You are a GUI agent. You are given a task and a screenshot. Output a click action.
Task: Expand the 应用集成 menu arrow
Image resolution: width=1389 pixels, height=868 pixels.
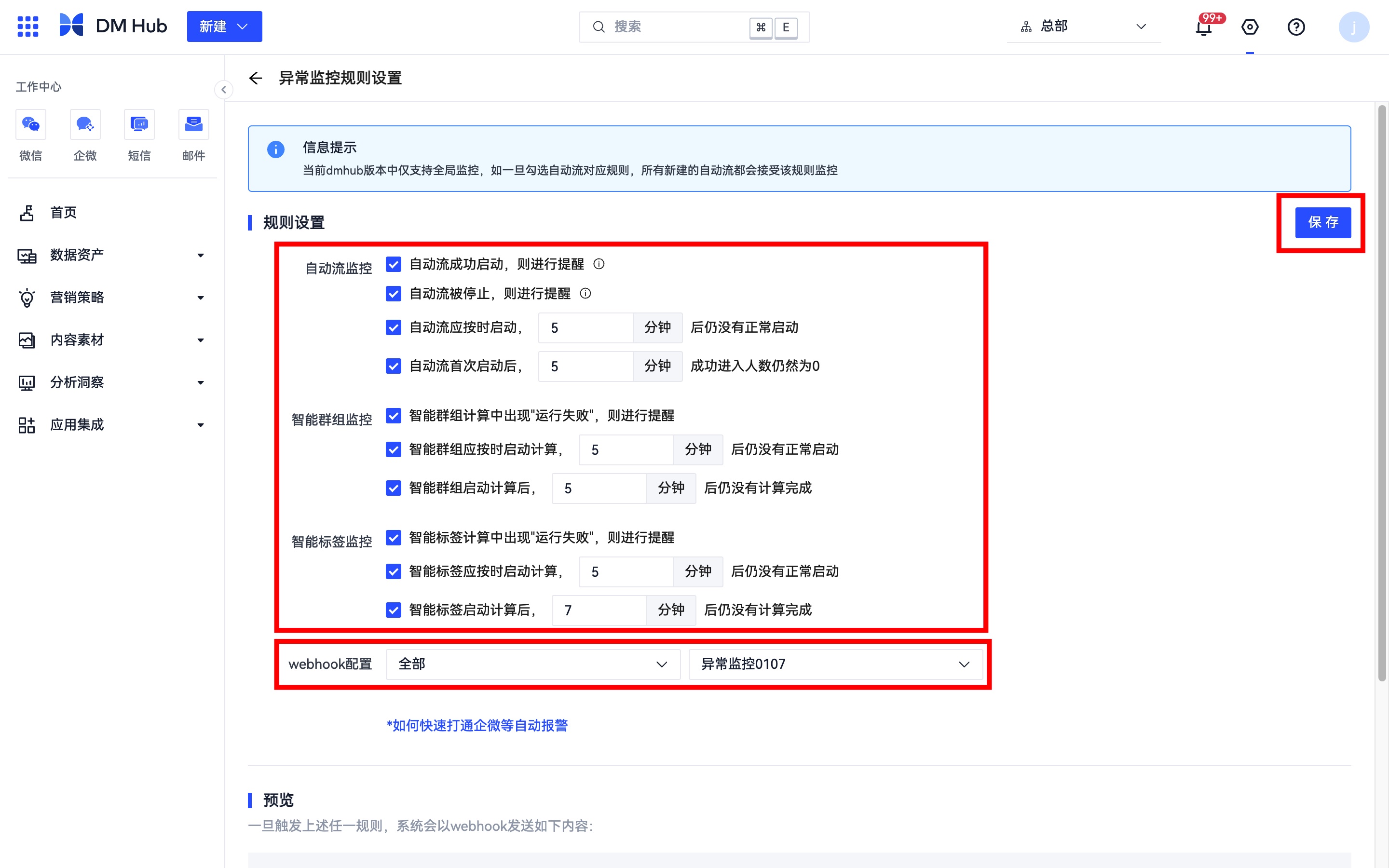point(200,425)
